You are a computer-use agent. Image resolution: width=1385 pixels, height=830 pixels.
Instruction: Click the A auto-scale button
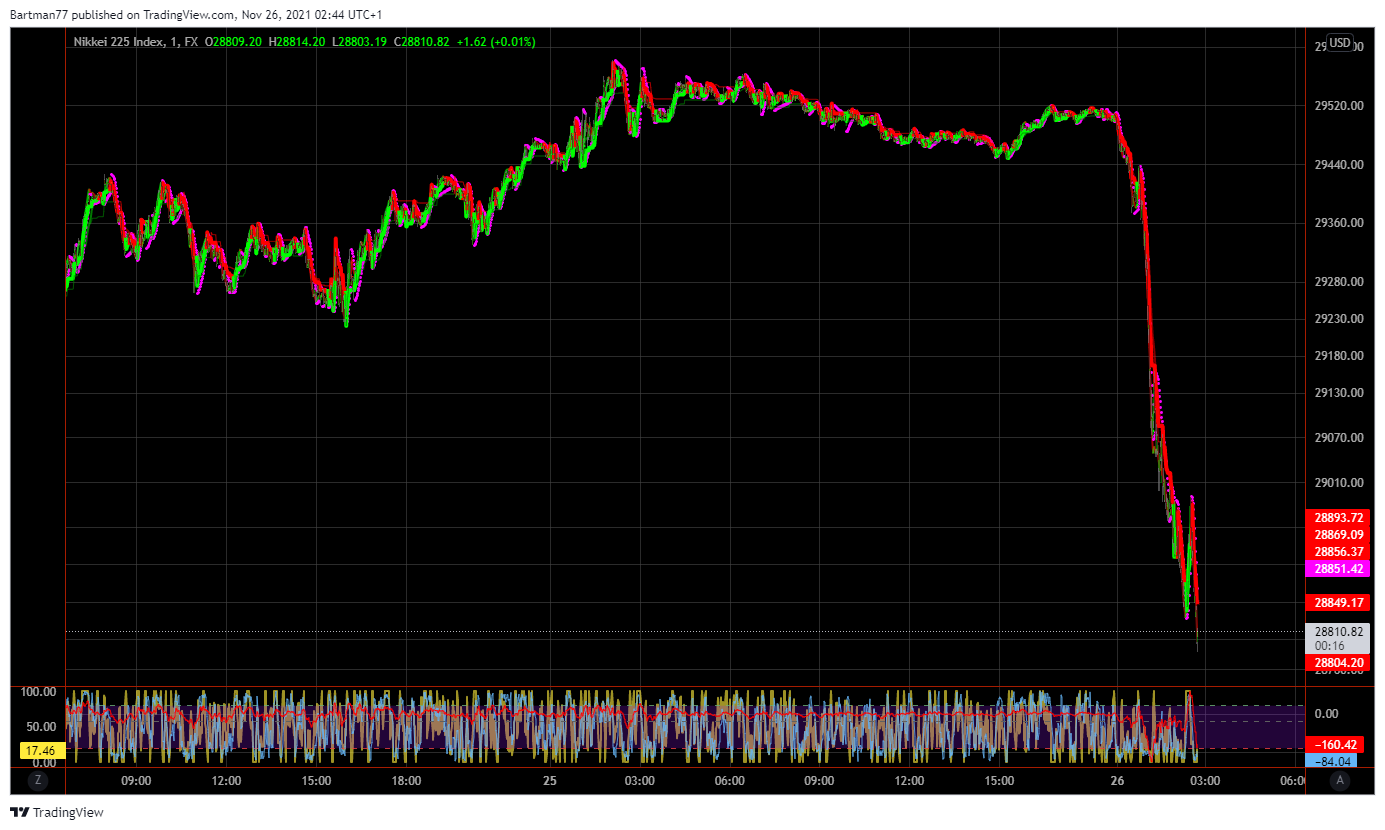click(1339, 780)
